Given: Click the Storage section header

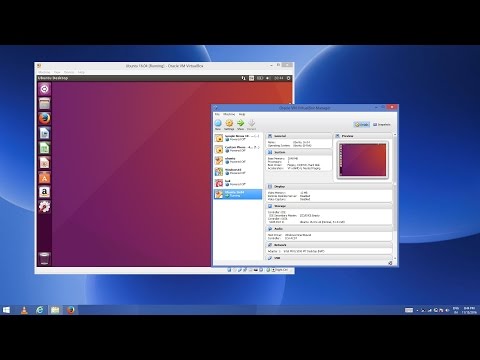Looking at the screenshot, I should click(329, 206).
